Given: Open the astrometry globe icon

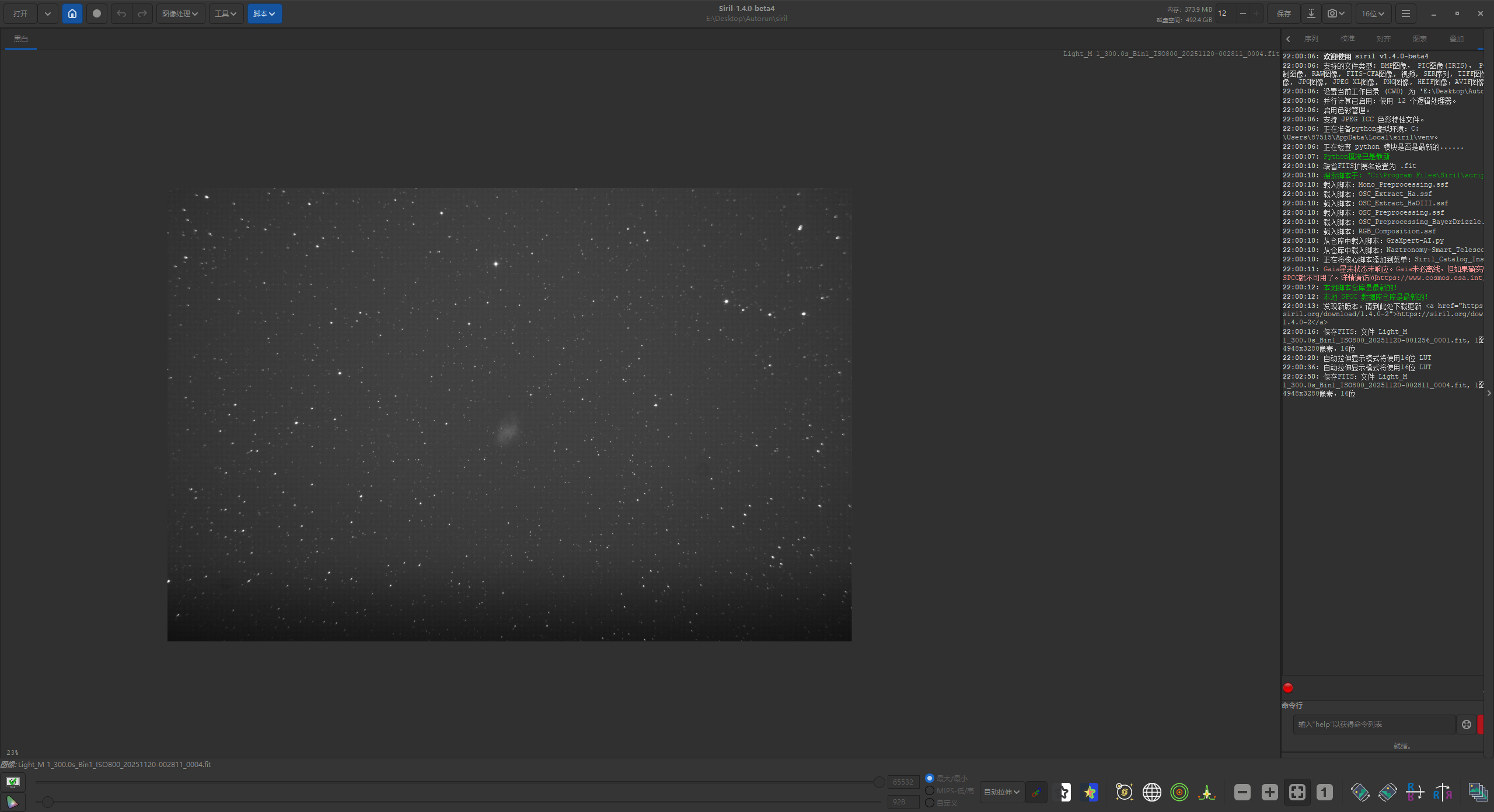Looking at the screenshot, I should [x=1151, y=792].
